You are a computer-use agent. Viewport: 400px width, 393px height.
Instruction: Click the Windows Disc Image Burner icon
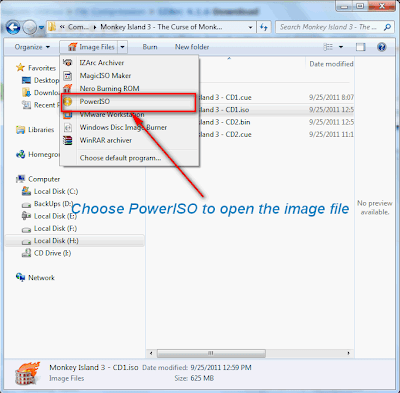pyautogui.click(x=68, y=127)
